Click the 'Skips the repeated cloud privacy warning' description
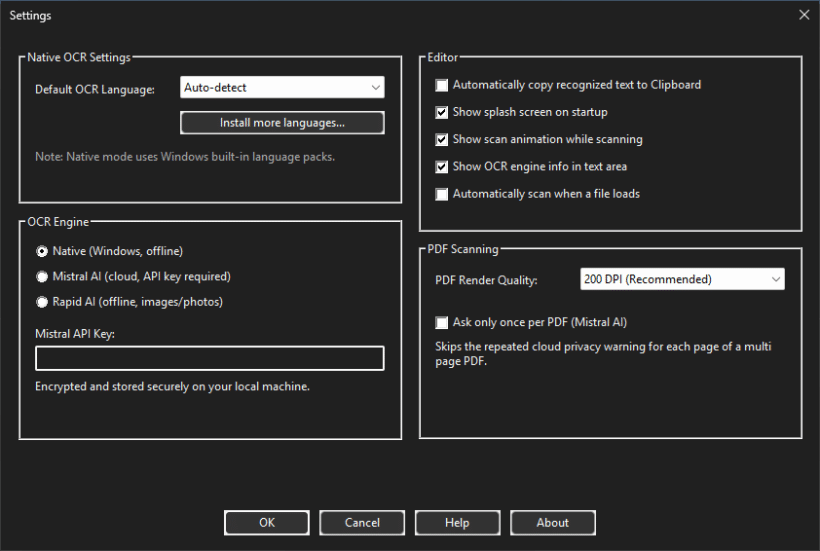This screenshot has height=551, width=820. [603, 354]
